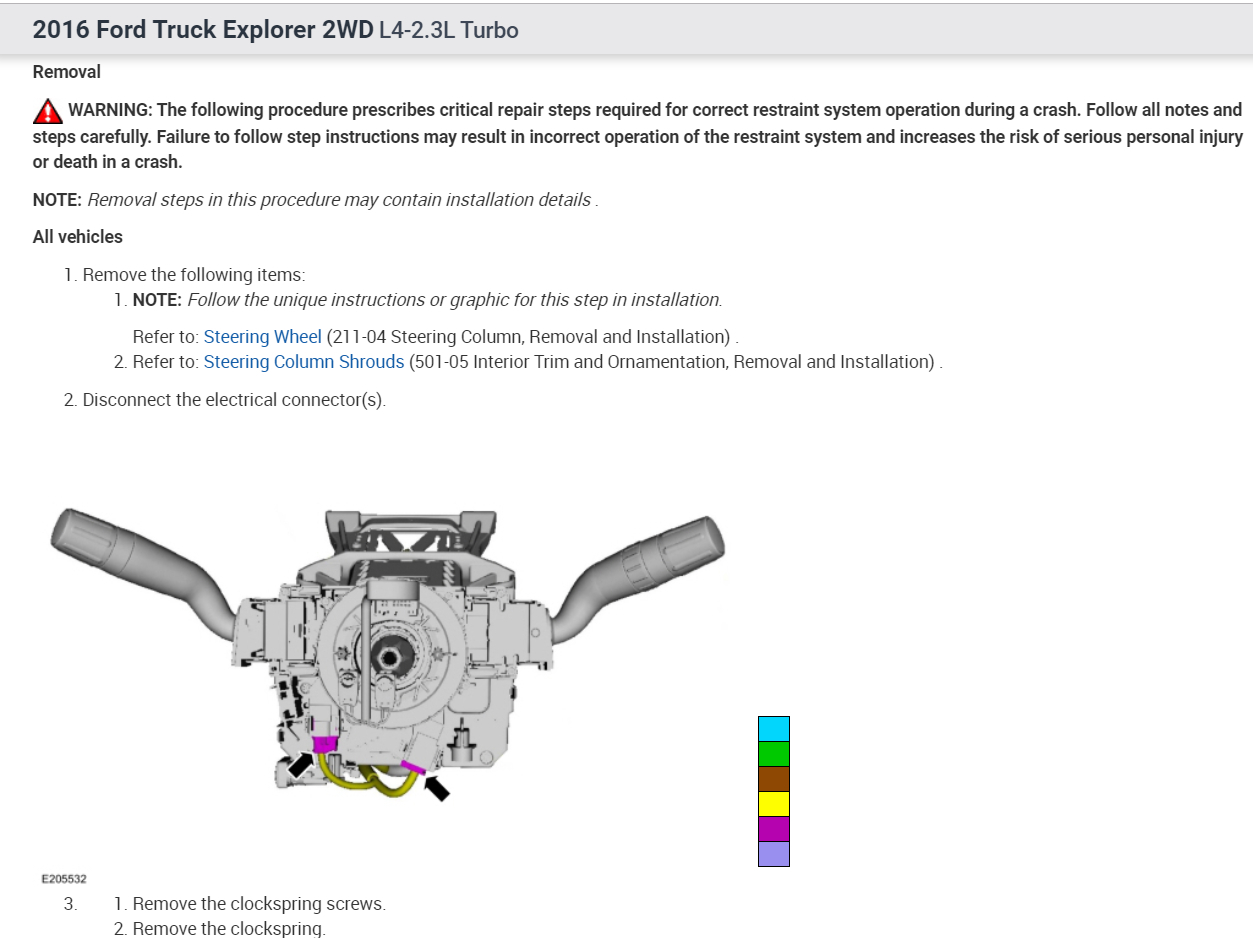The width and height of the screenshot is (1253, 938).
Task: Click the clockspring center hub
Action: 387,656
